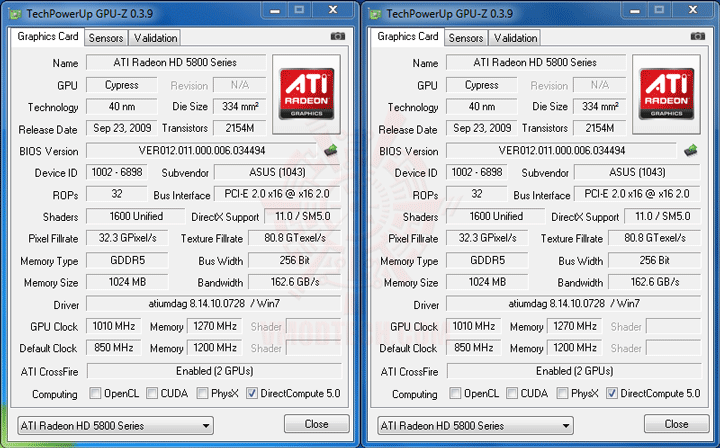Click the Close button in left window
The width and height of the screenshot is (720, 448).
coord(316,424)
